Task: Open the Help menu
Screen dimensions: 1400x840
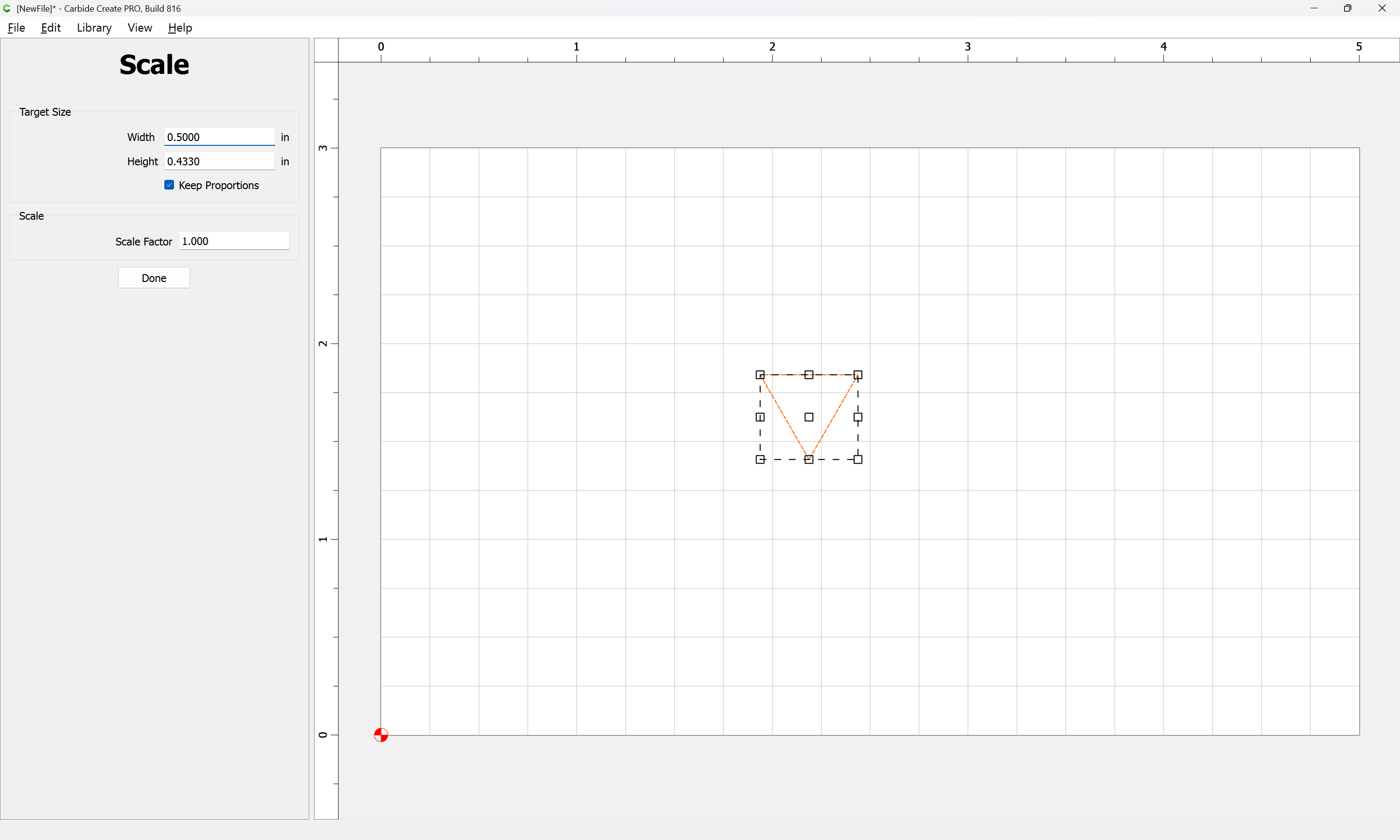Action: [180, 28]
